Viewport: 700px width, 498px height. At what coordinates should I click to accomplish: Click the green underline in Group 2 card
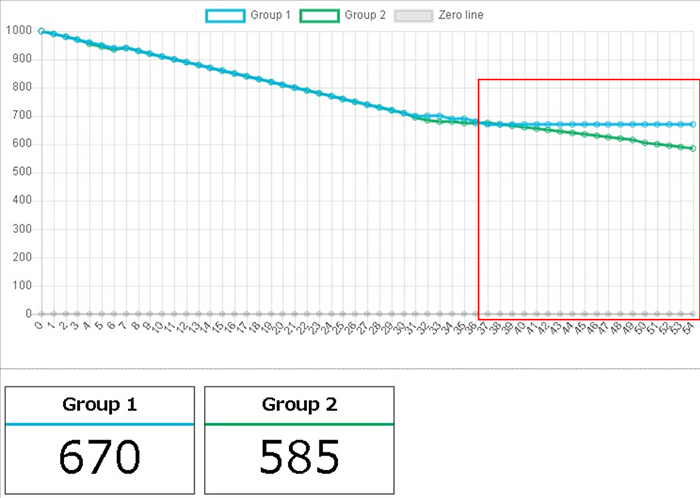click(299, 425)
